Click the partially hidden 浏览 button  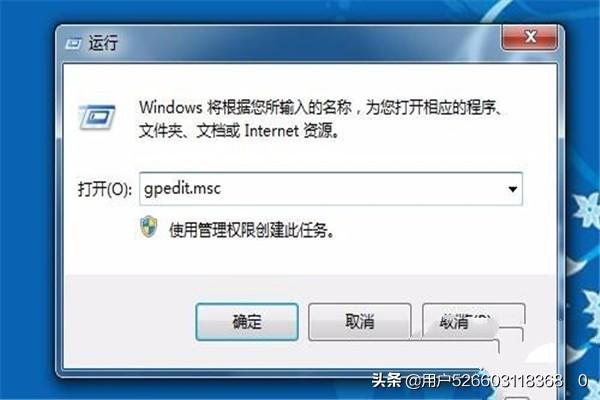[x=473, y=321]
